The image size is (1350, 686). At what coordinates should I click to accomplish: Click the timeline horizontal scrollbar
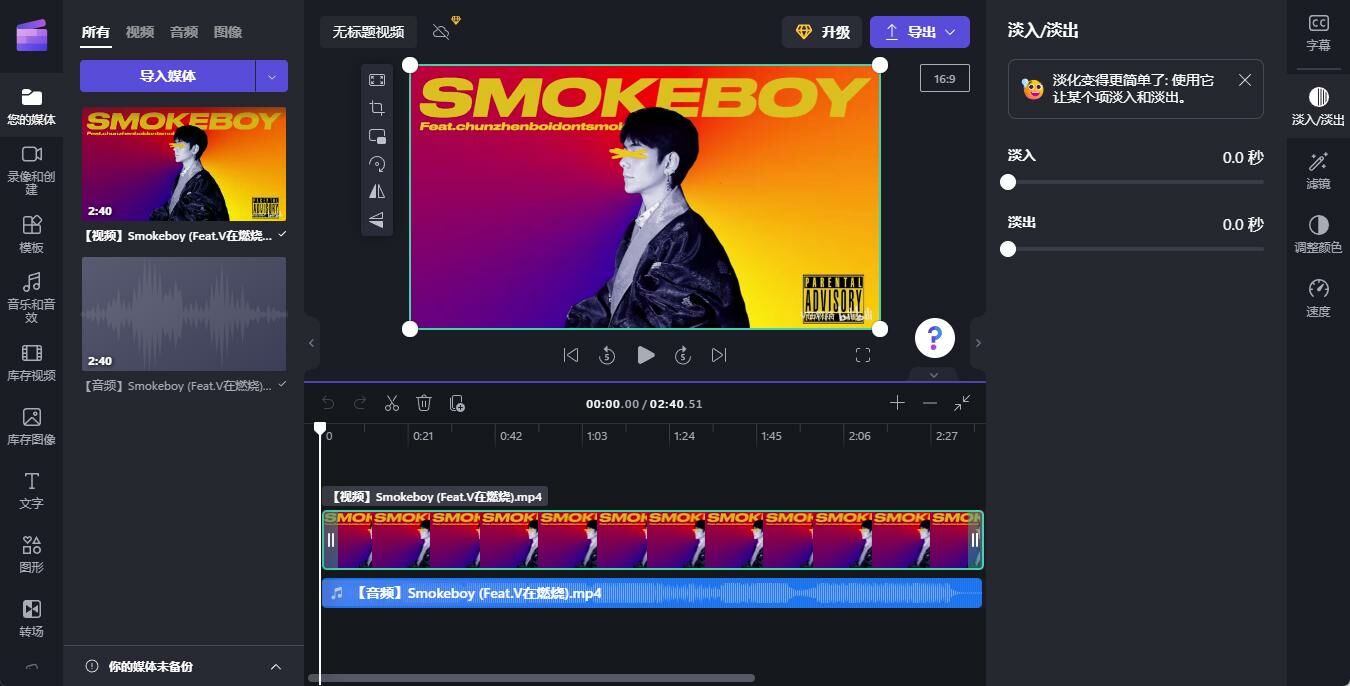tap(531, 678)
